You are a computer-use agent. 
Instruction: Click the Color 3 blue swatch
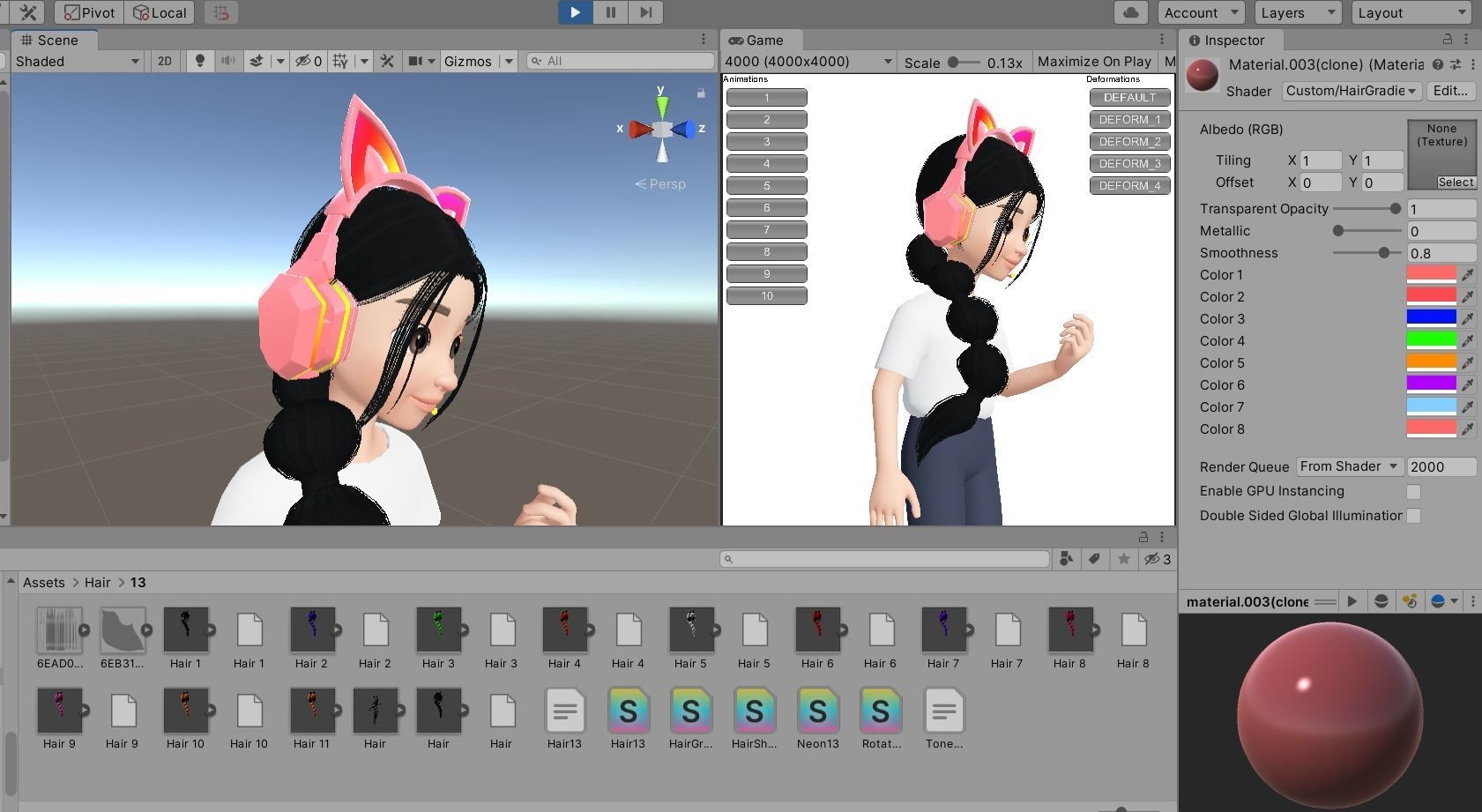(x=1431, y=319)
